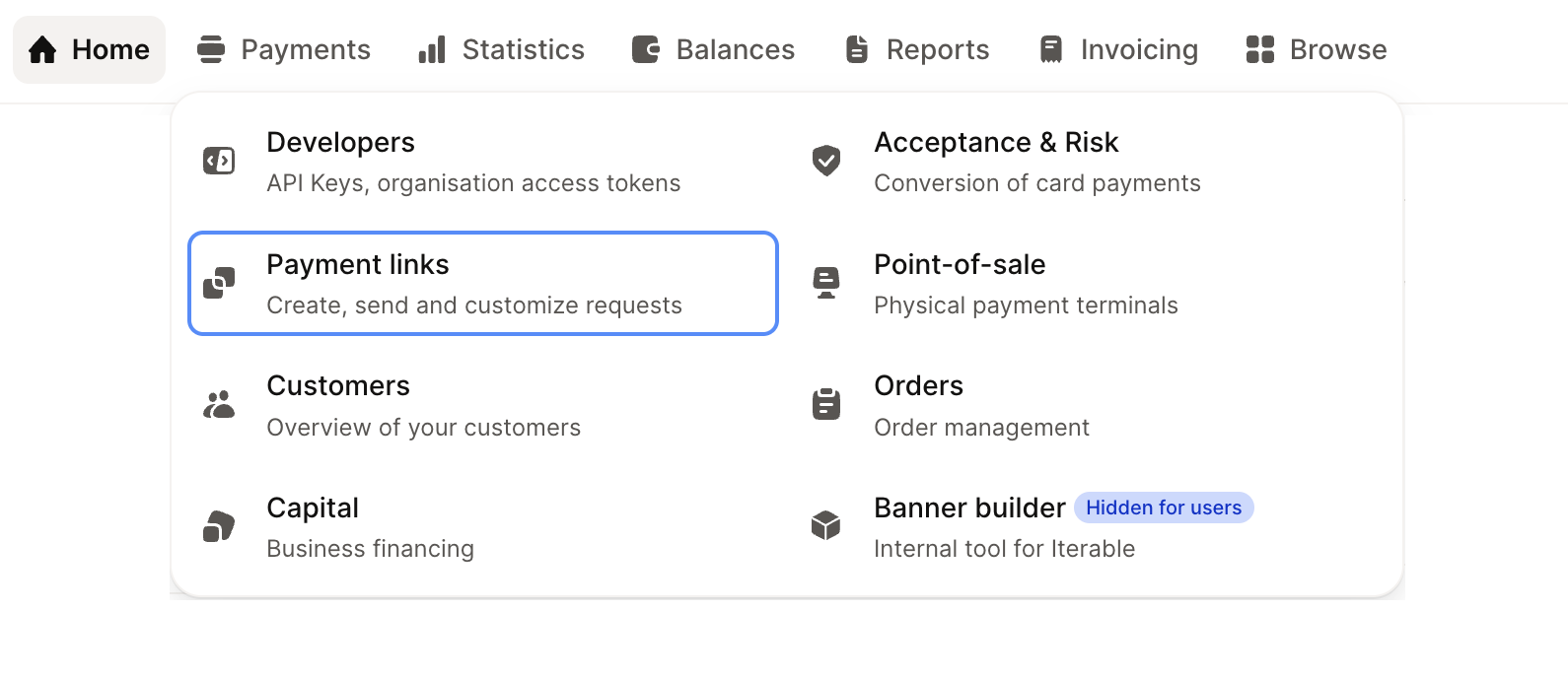Open the Payment links menu entry
The width and height of the screenshot is (1568, 678).
[x=483, y=284]
